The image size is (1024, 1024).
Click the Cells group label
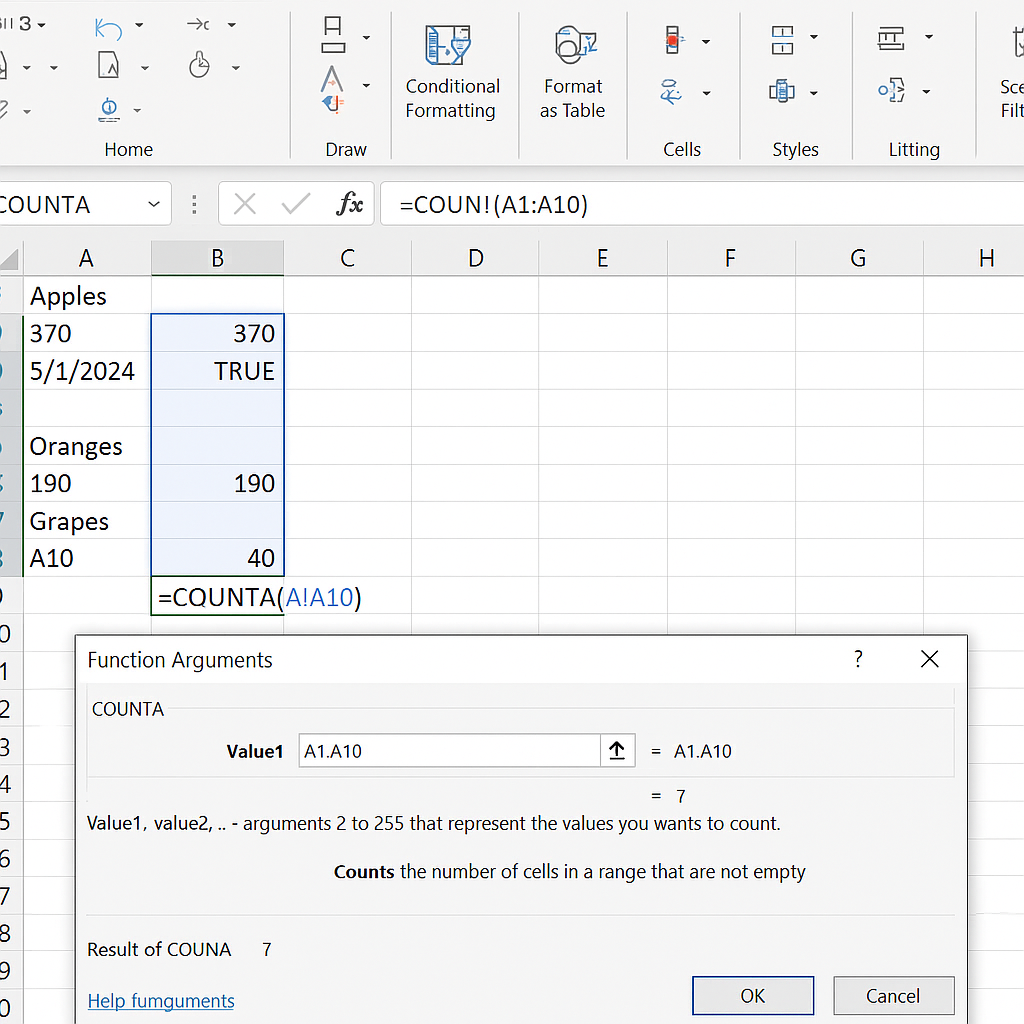click(682, 150)
